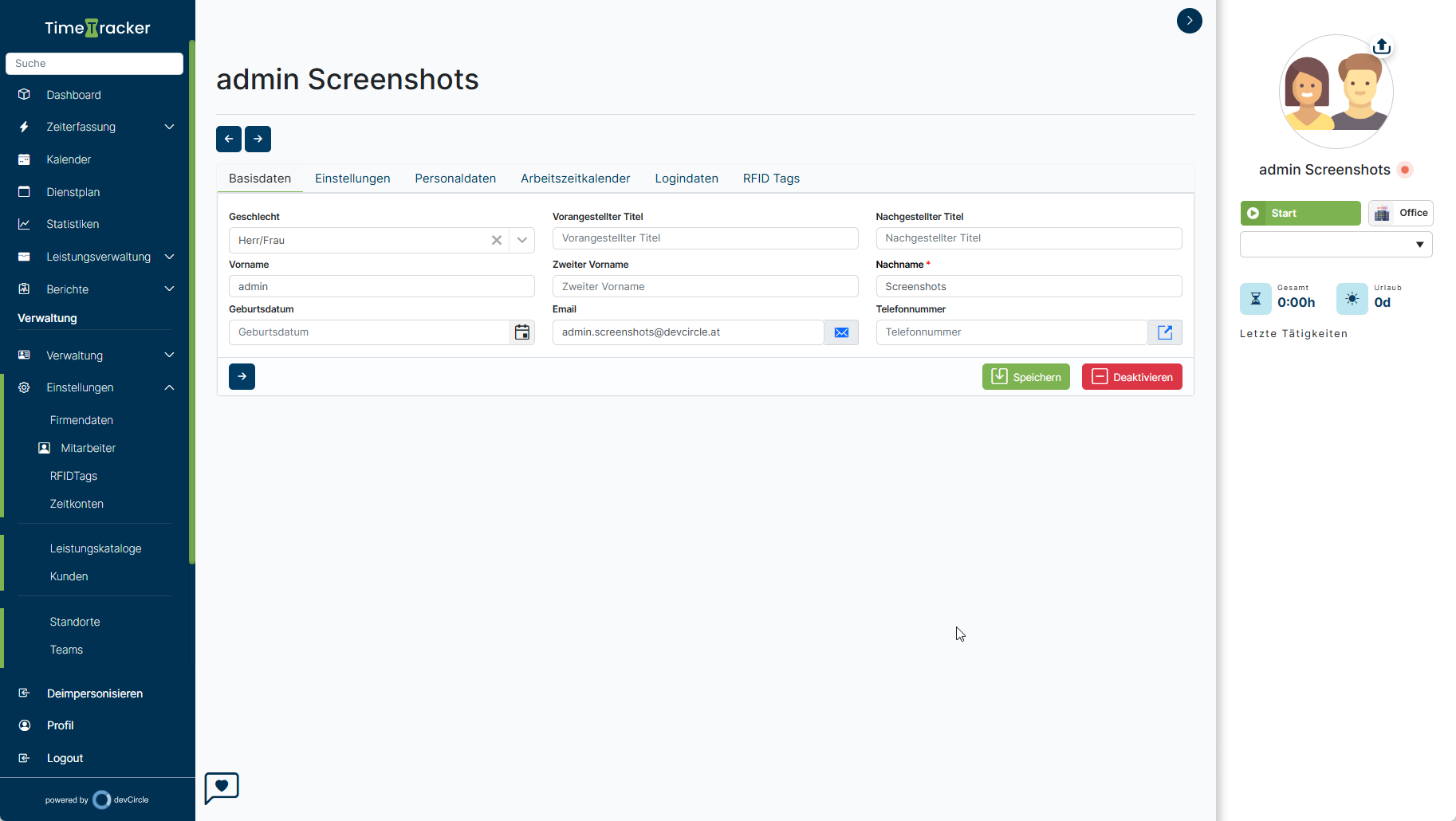Screen dimensions: 1456x821
Task: Switch to the Basisdaten tab
Action: click(260, 179)
